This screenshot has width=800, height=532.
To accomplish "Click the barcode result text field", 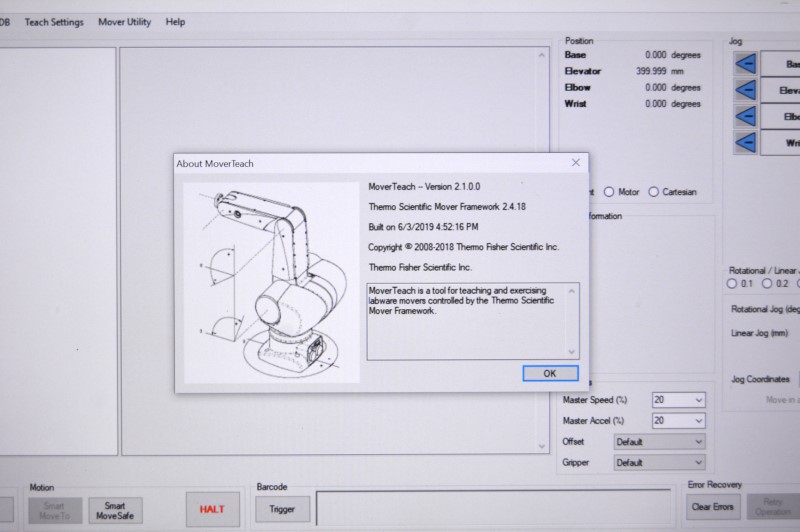I will [493, 508].
